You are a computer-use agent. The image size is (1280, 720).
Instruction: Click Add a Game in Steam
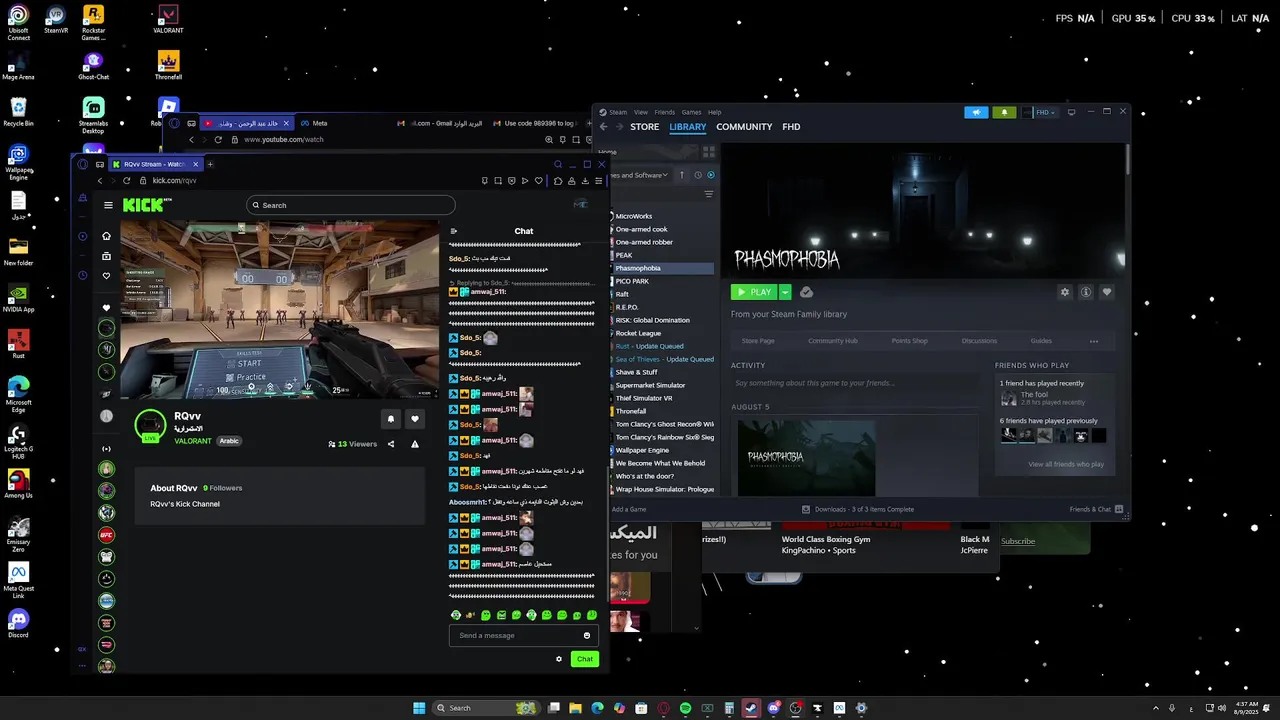coord(629,509)
